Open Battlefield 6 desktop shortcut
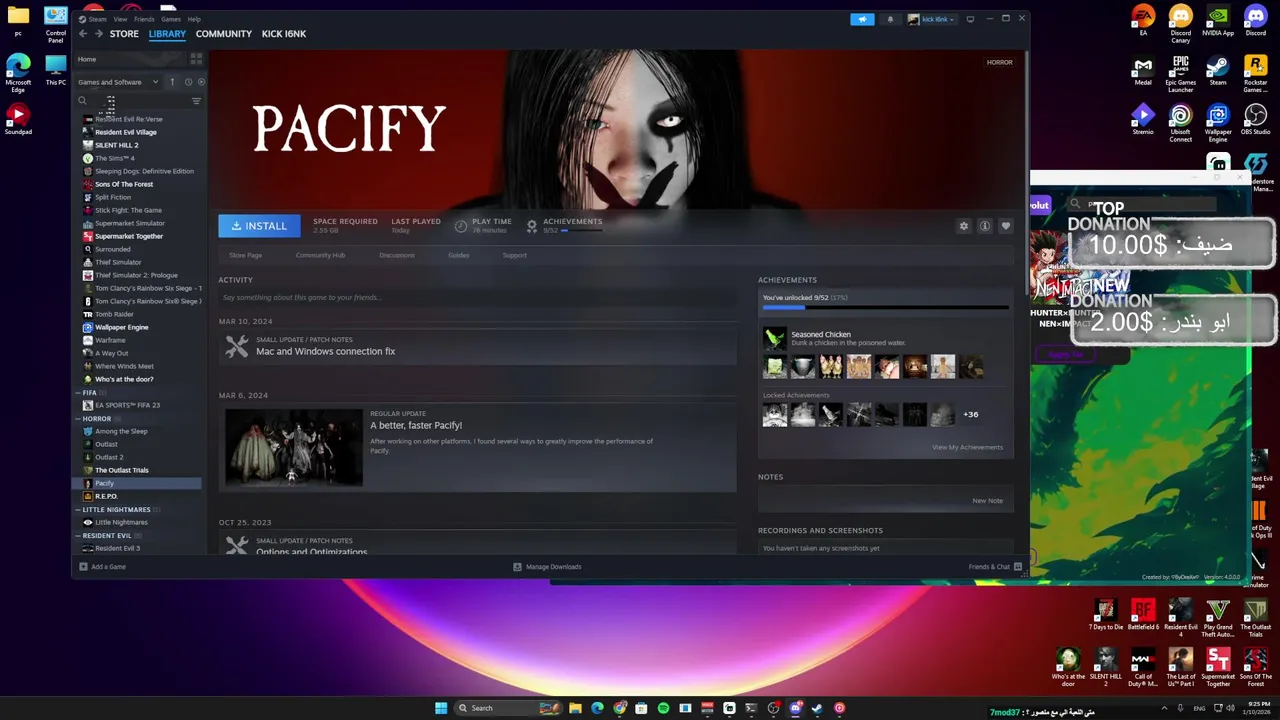The height and width of the screenshot is (720, 1280). pos(1143,615)
